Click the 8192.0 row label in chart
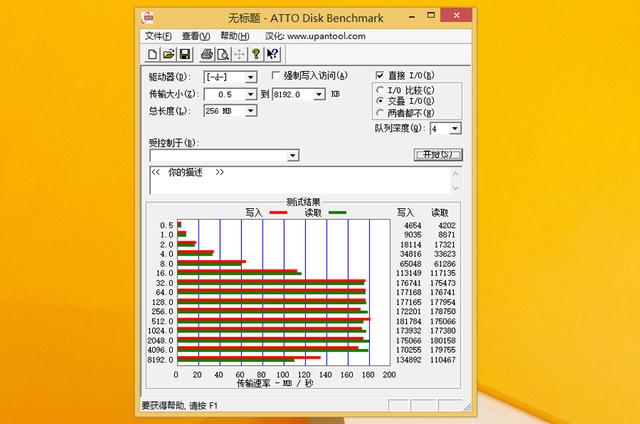640x424 pixels. tap(160, 360)
